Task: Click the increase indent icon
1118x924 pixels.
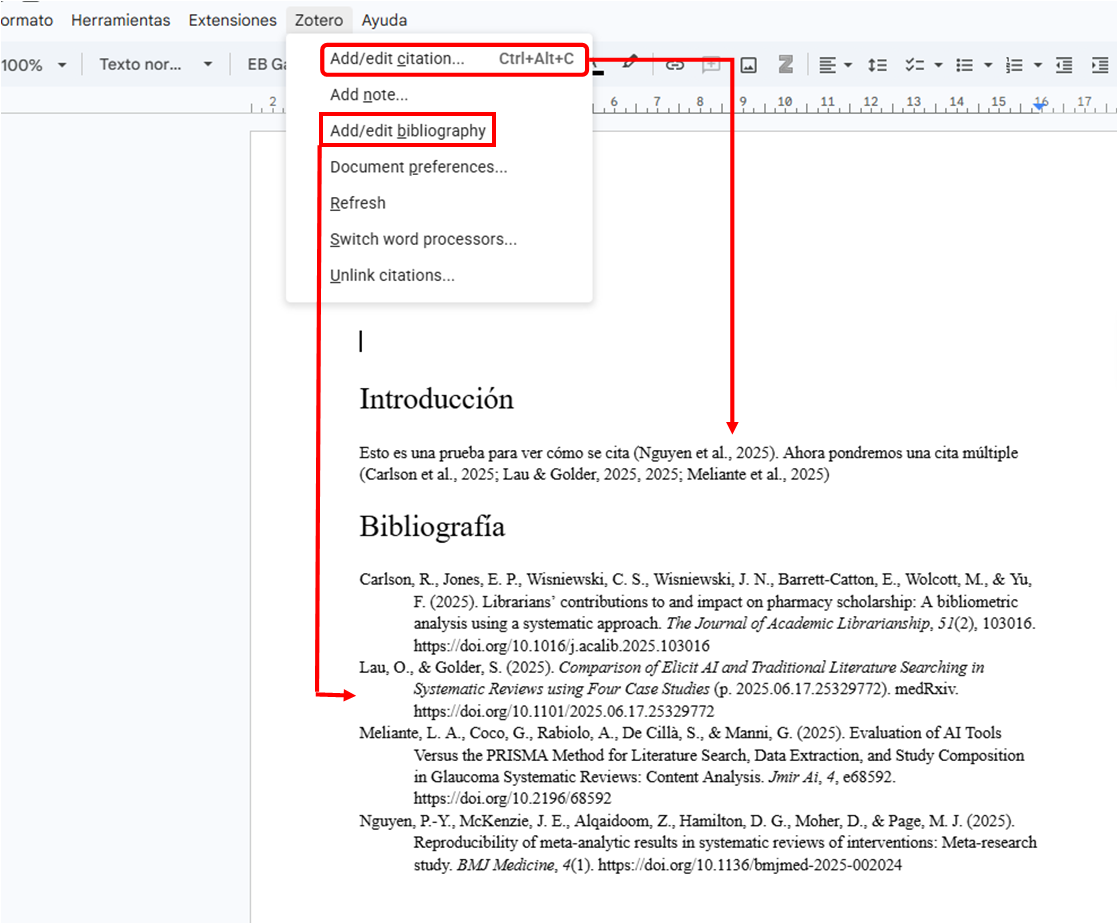Action: coord(1100,65)
